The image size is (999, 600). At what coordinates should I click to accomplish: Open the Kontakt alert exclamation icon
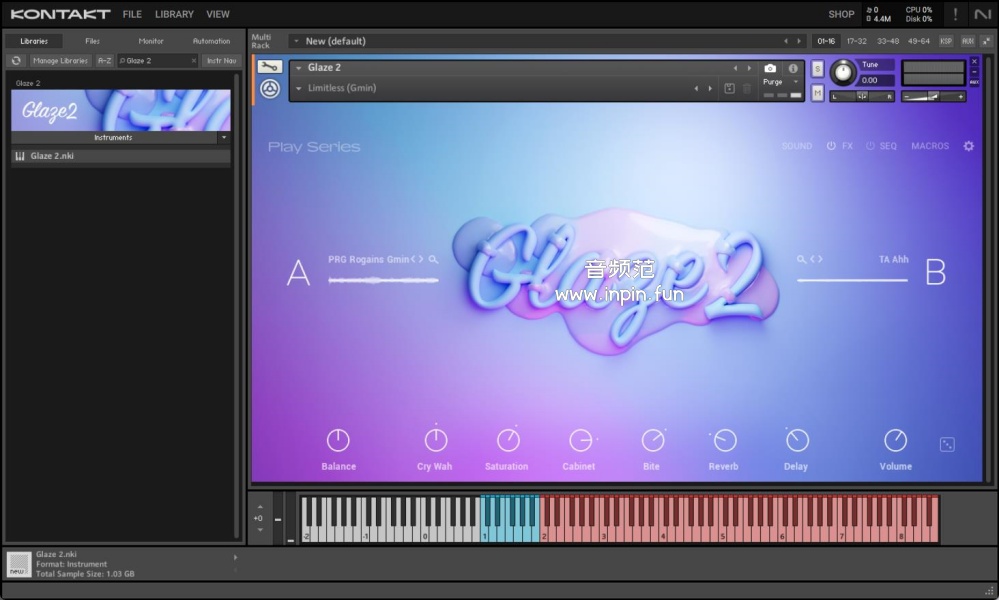(954, 14)
